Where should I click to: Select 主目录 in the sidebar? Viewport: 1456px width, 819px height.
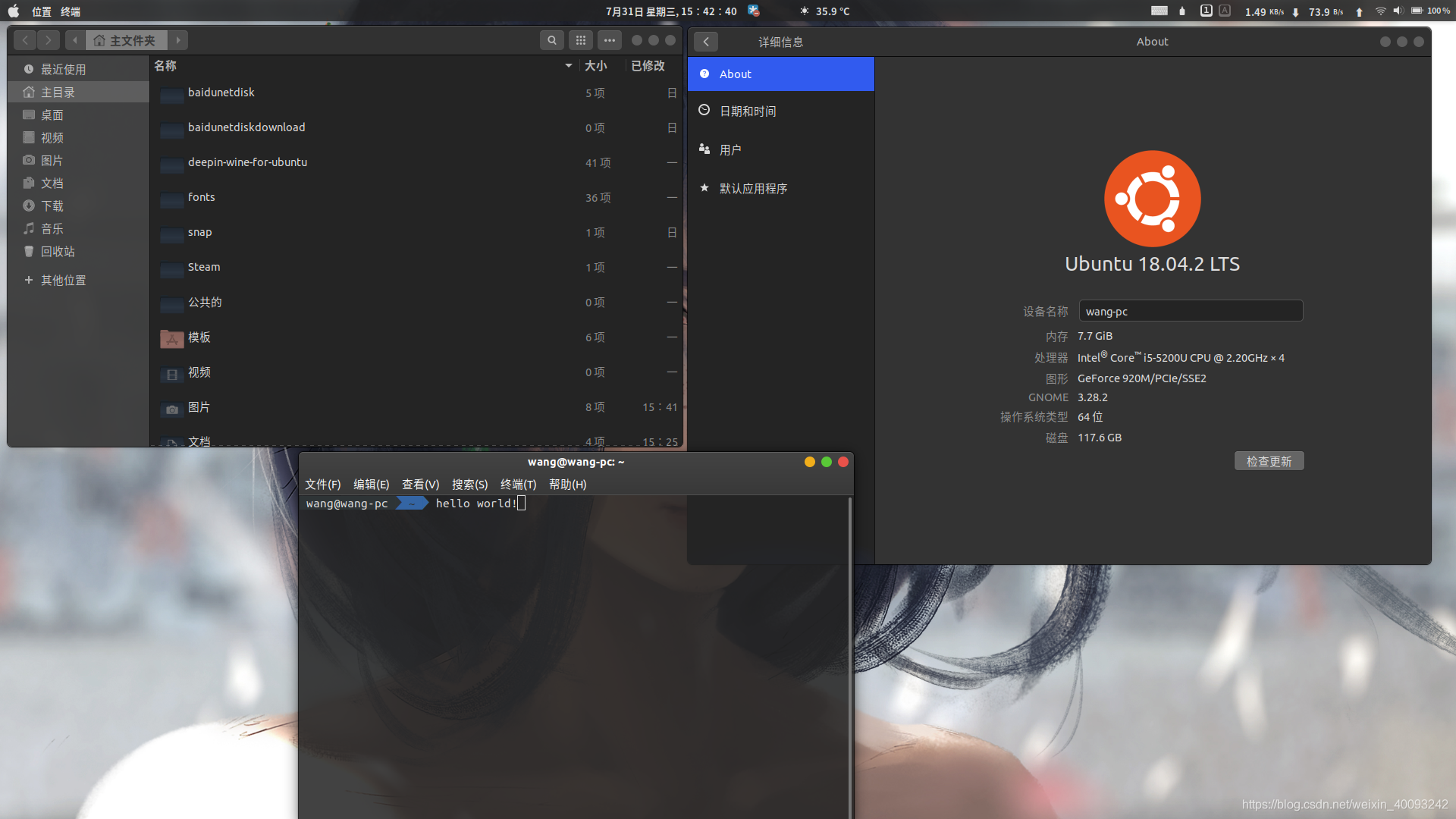pyautogui.click(x=78, y=92)
